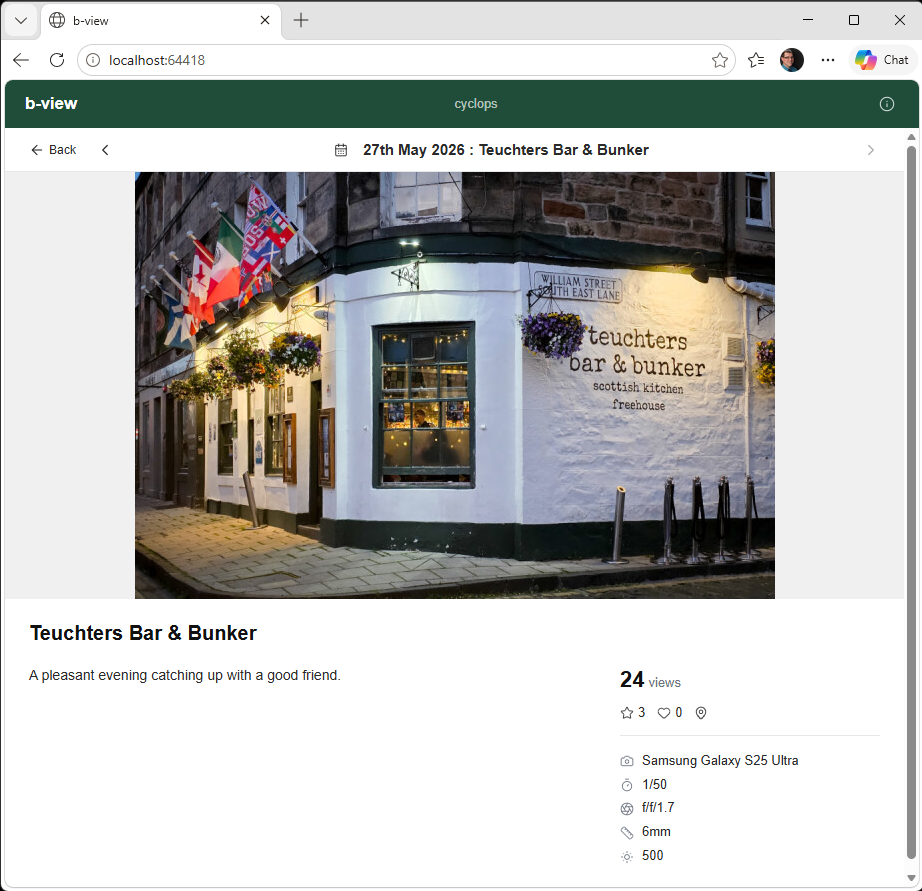Click the aperture icon beside f/f/1.7
The image size is (922, 891).
pyautogui.click(x=627, y=809)
